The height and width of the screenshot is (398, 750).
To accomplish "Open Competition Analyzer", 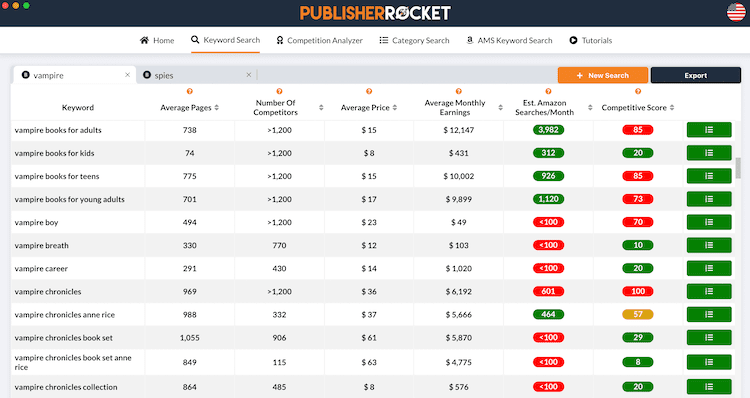I will 320,41.
